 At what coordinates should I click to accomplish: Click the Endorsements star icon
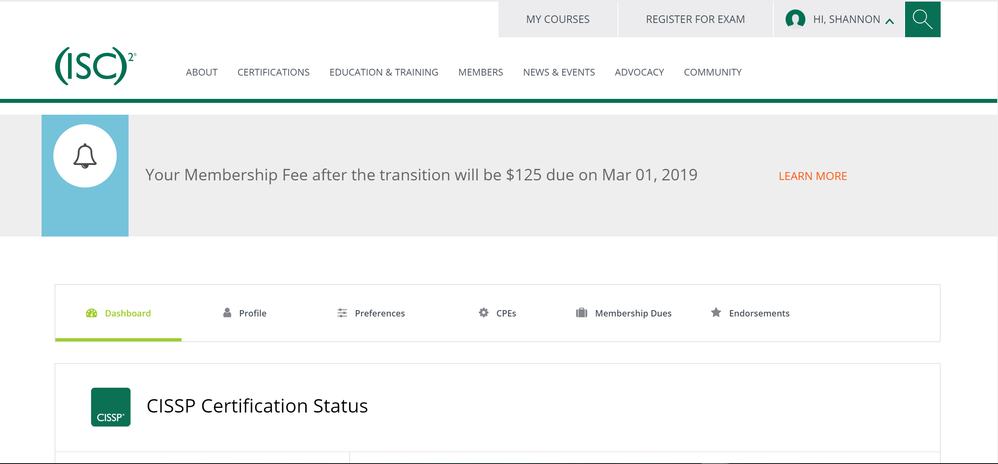tap(716, 313)
